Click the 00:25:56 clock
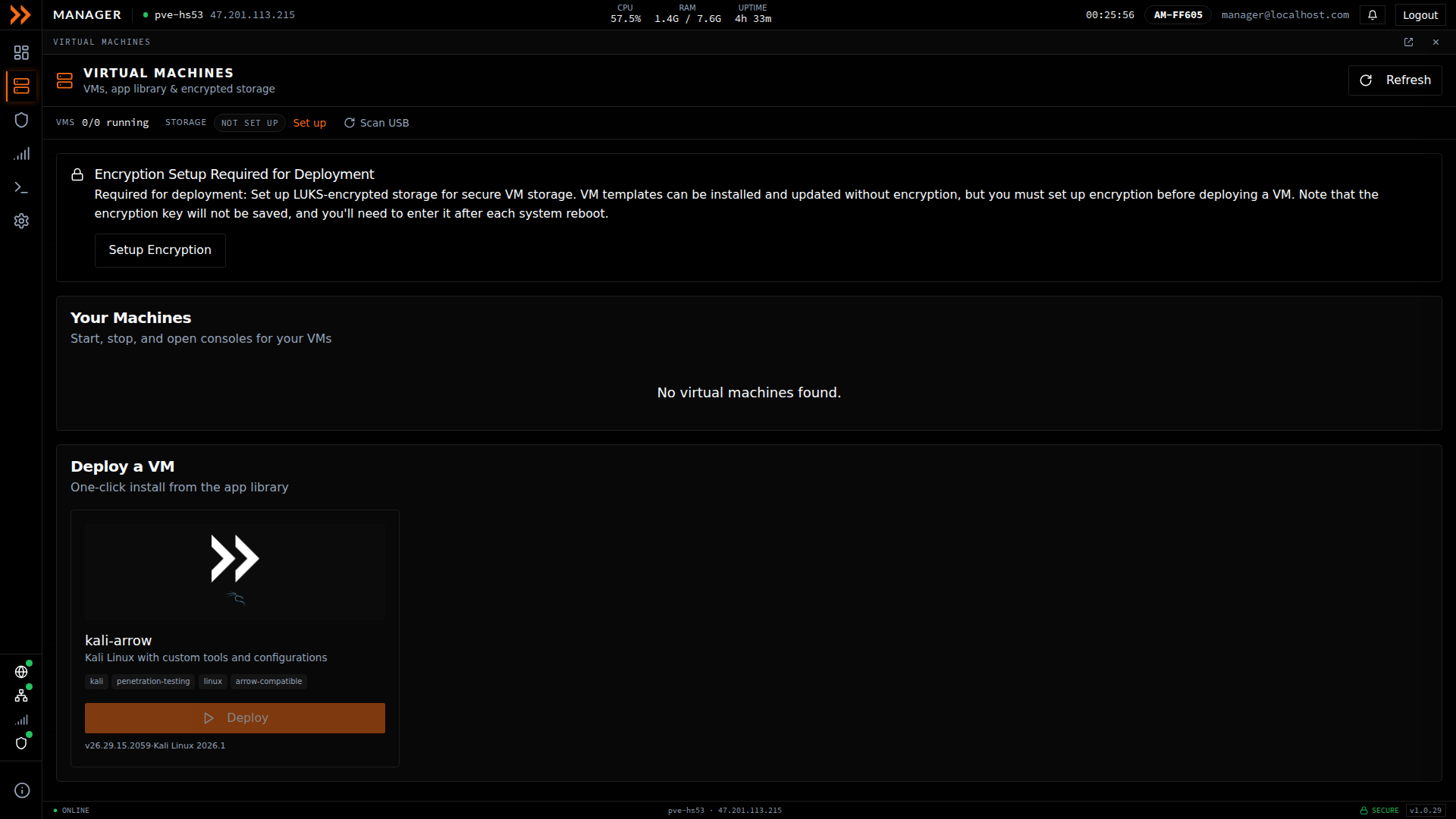1456x819 pixels. tap(1110, 15)
